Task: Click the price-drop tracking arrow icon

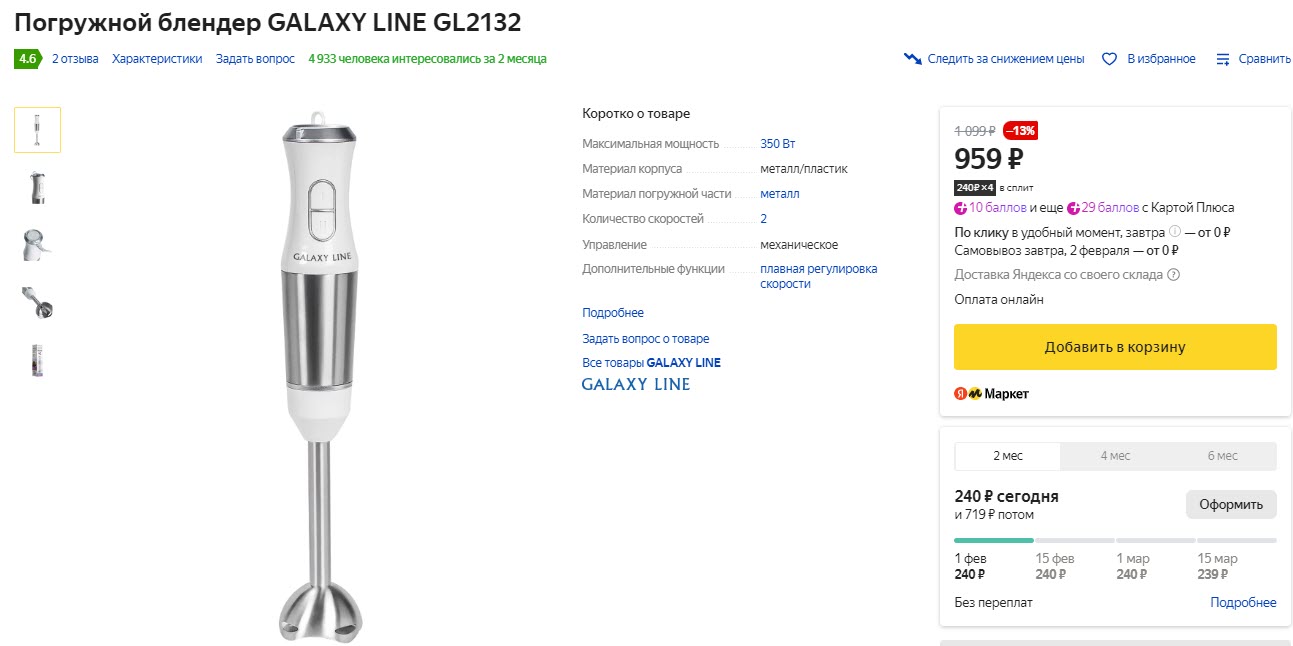Action: coord(912,58)
